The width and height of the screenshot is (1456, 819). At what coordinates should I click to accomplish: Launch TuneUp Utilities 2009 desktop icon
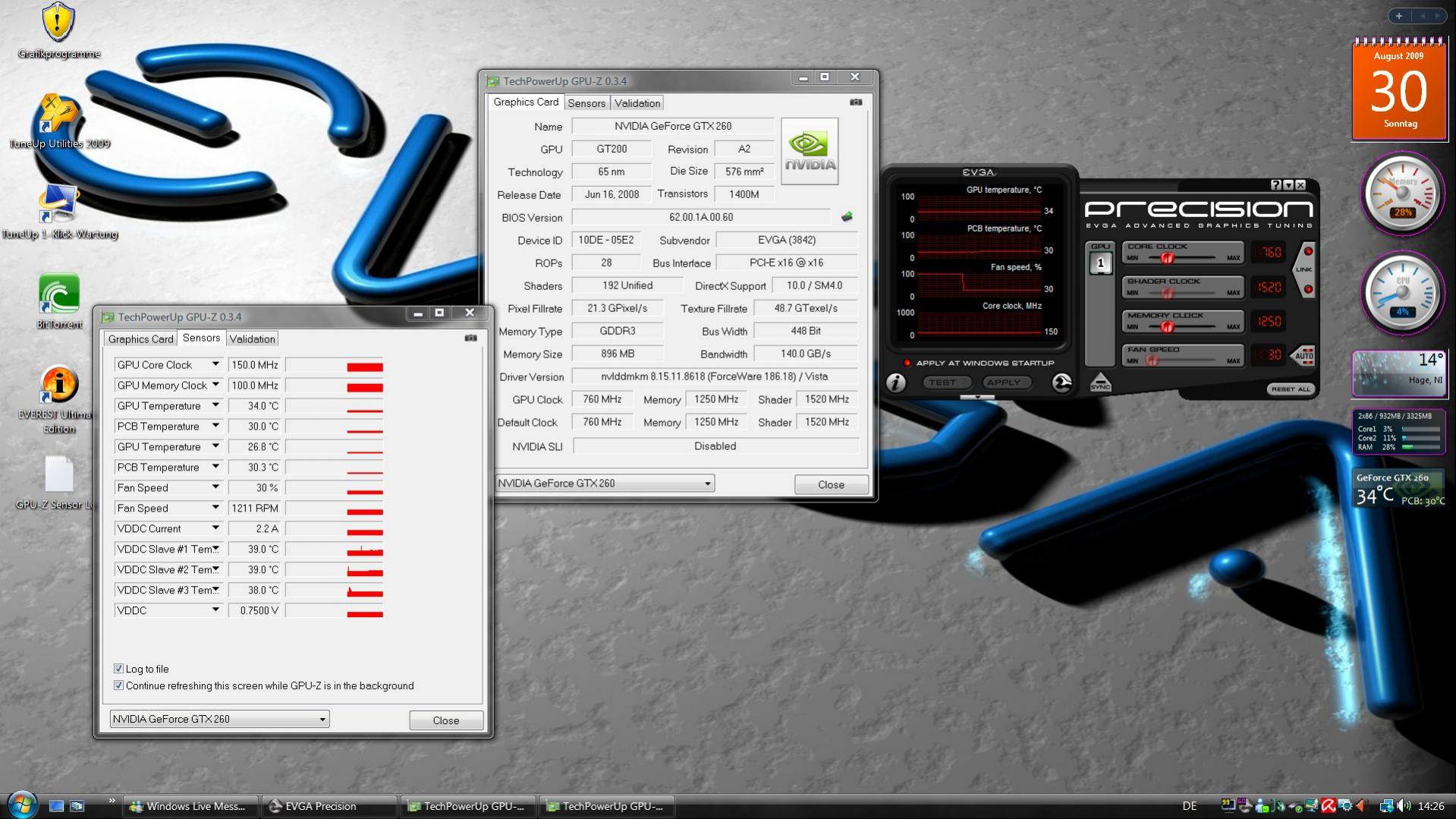(59, 121)
